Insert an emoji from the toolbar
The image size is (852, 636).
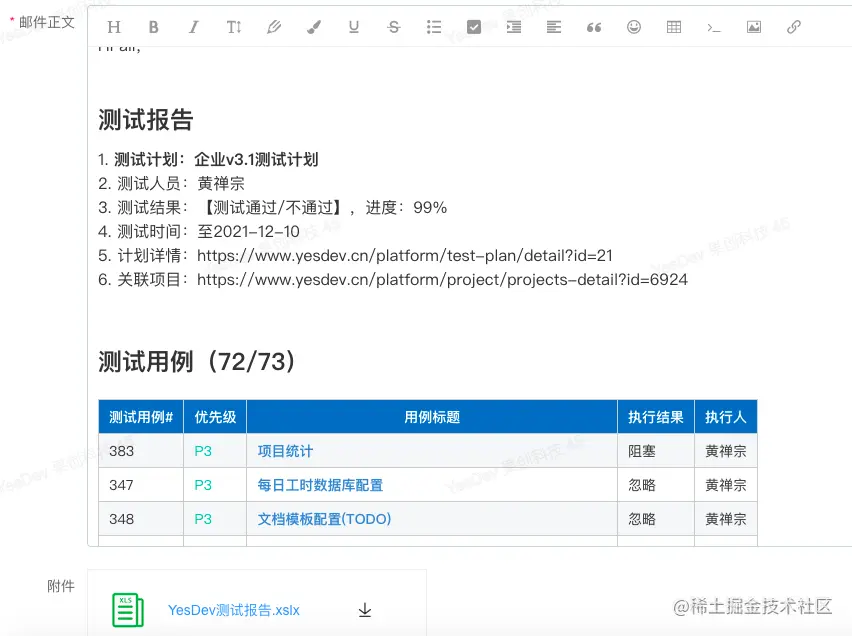click(633, 28)
